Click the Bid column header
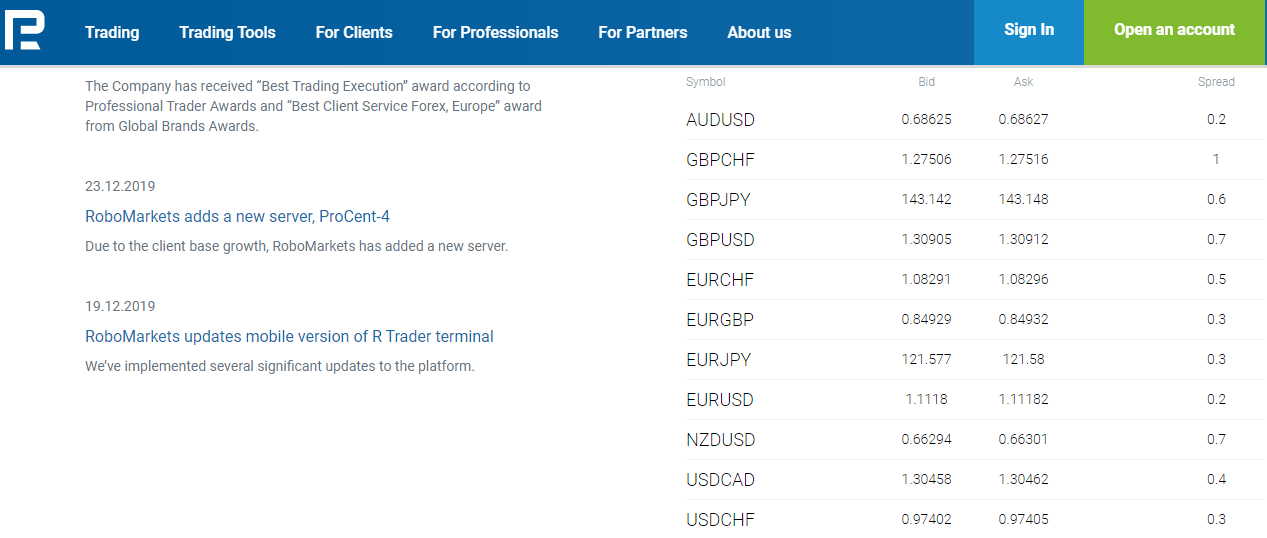The height and width of the screenshot is (538, 1267). pos(927,82)
